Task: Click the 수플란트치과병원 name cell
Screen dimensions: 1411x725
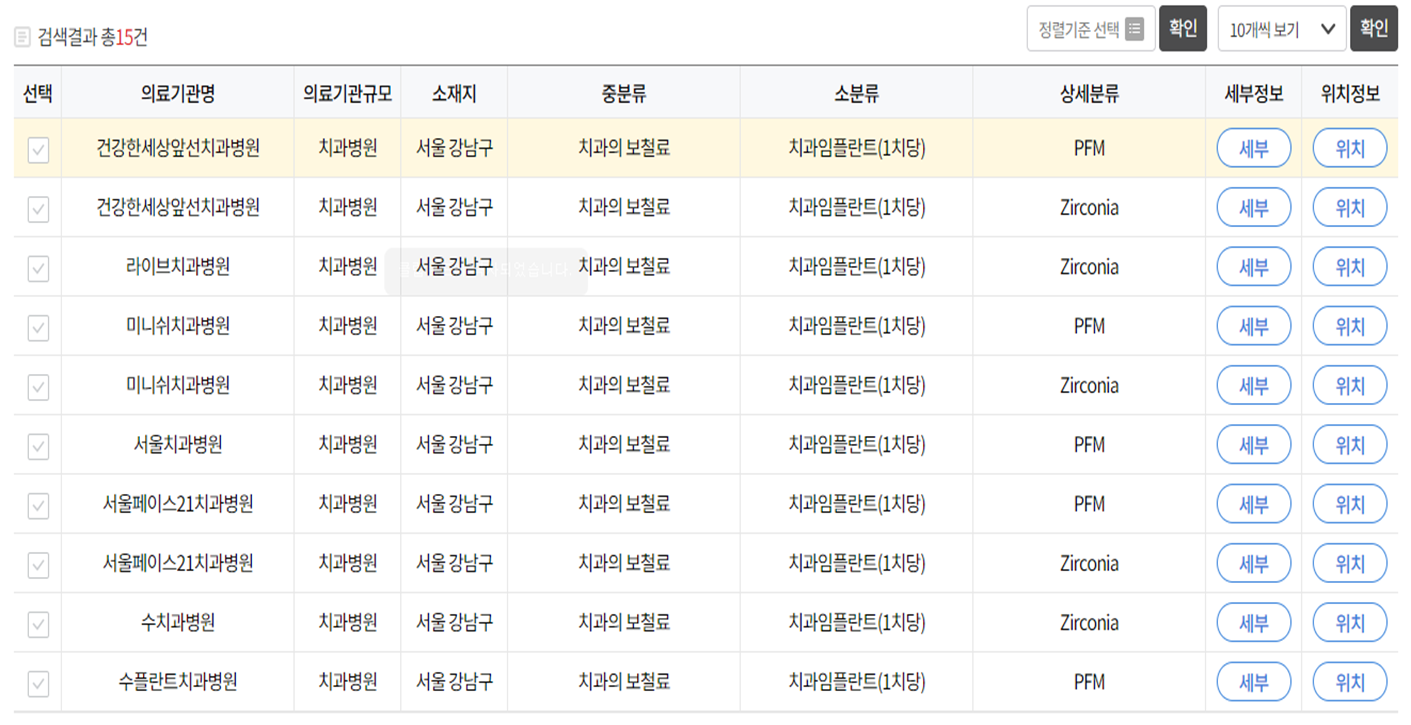Action: (x=178, y=681)
